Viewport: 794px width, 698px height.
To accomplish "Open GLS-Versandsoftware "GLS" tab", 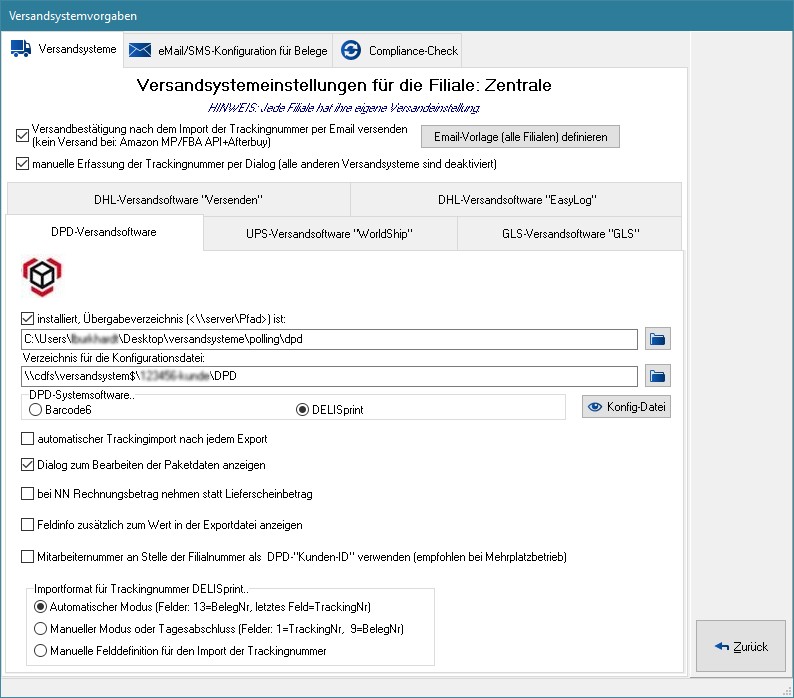I will click(570, 234).
